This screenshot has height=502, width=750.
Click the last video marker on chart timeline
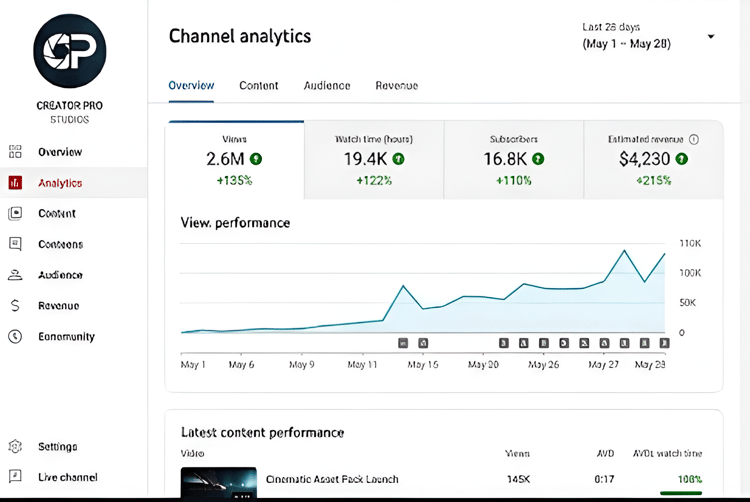664,343
